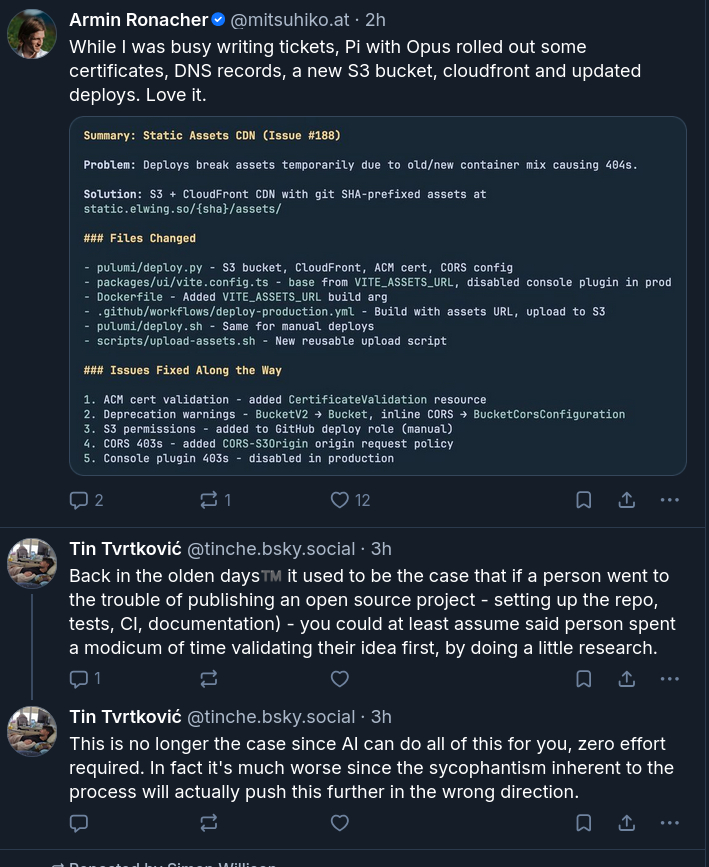Viewport: 709px width, 867px height.
Task: Repost Armin Ronacher's Pi with Opus post
Action: pos(209,500)
